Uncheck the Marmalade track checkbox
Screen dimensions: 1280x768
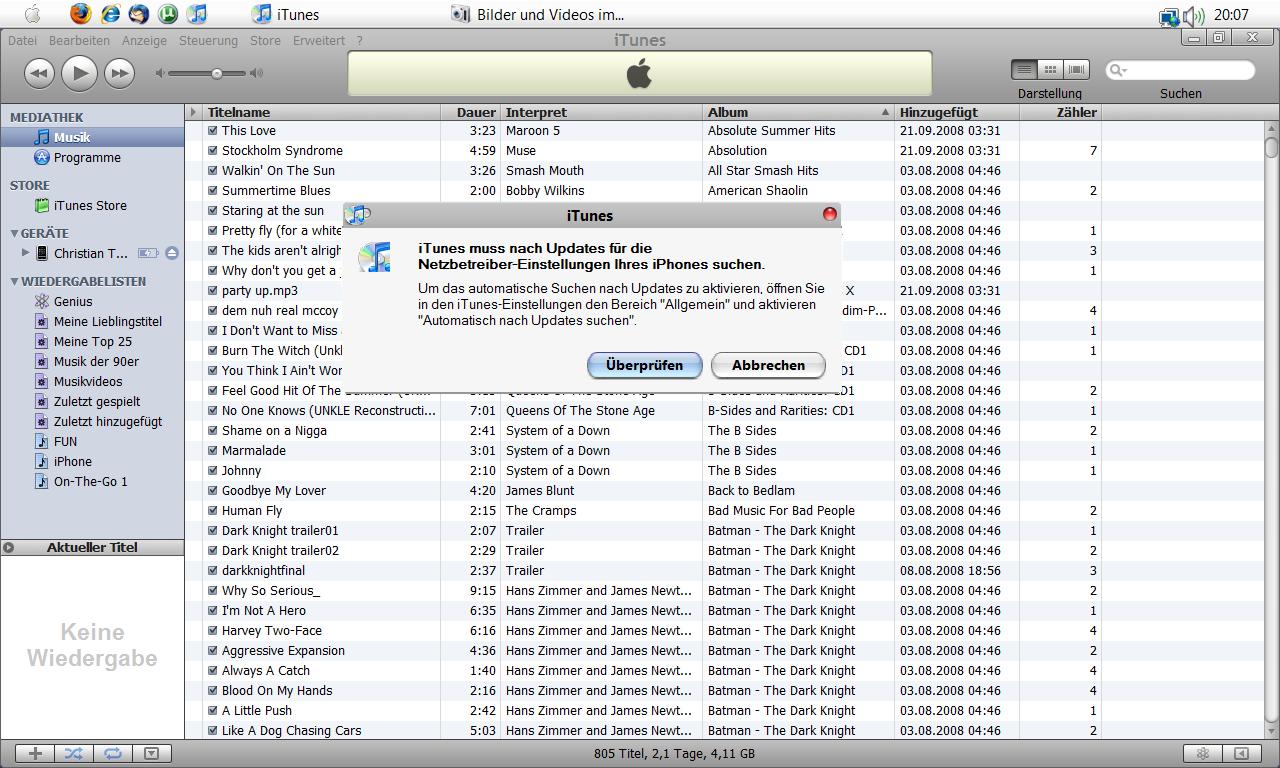point(213,450)
